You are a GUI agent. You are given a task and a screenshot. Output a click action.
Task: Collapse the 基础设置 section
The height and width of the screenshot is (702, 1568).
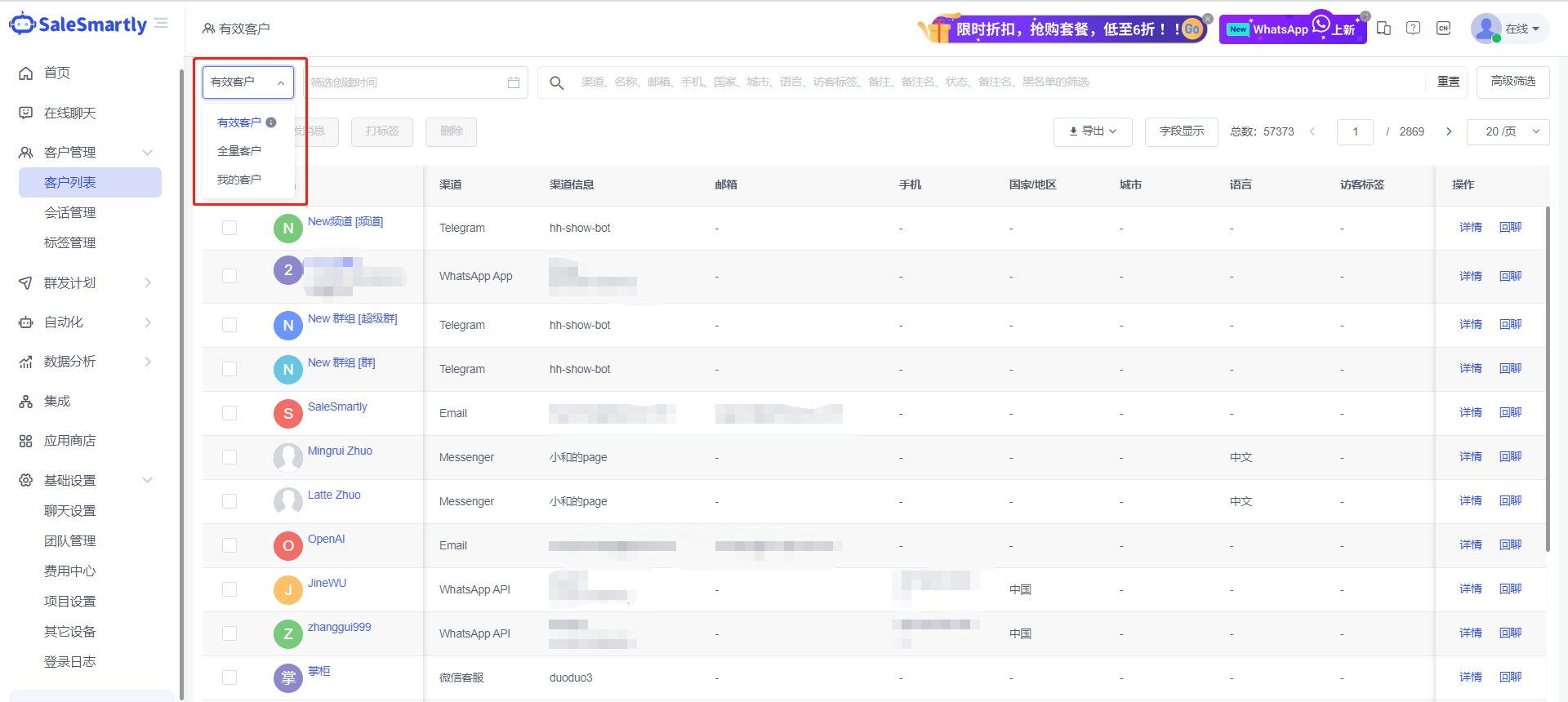(148, 480)
